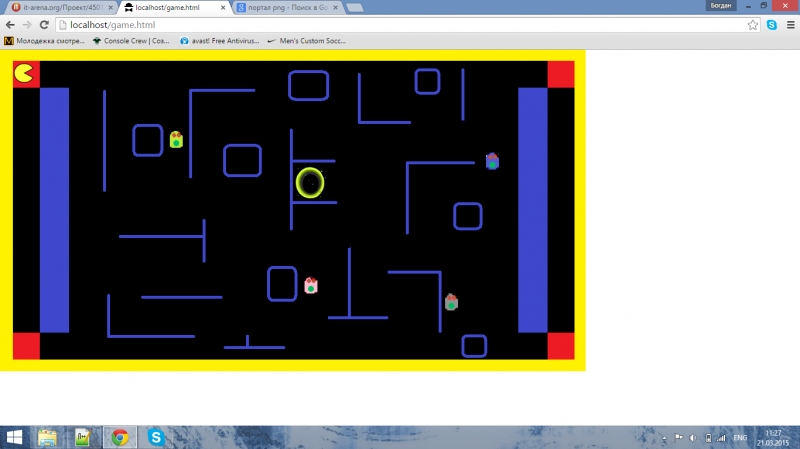Show hidden tray icons arrow
Image resolution: width=800 pixels, height=449 pixels.
click(664, 438)
